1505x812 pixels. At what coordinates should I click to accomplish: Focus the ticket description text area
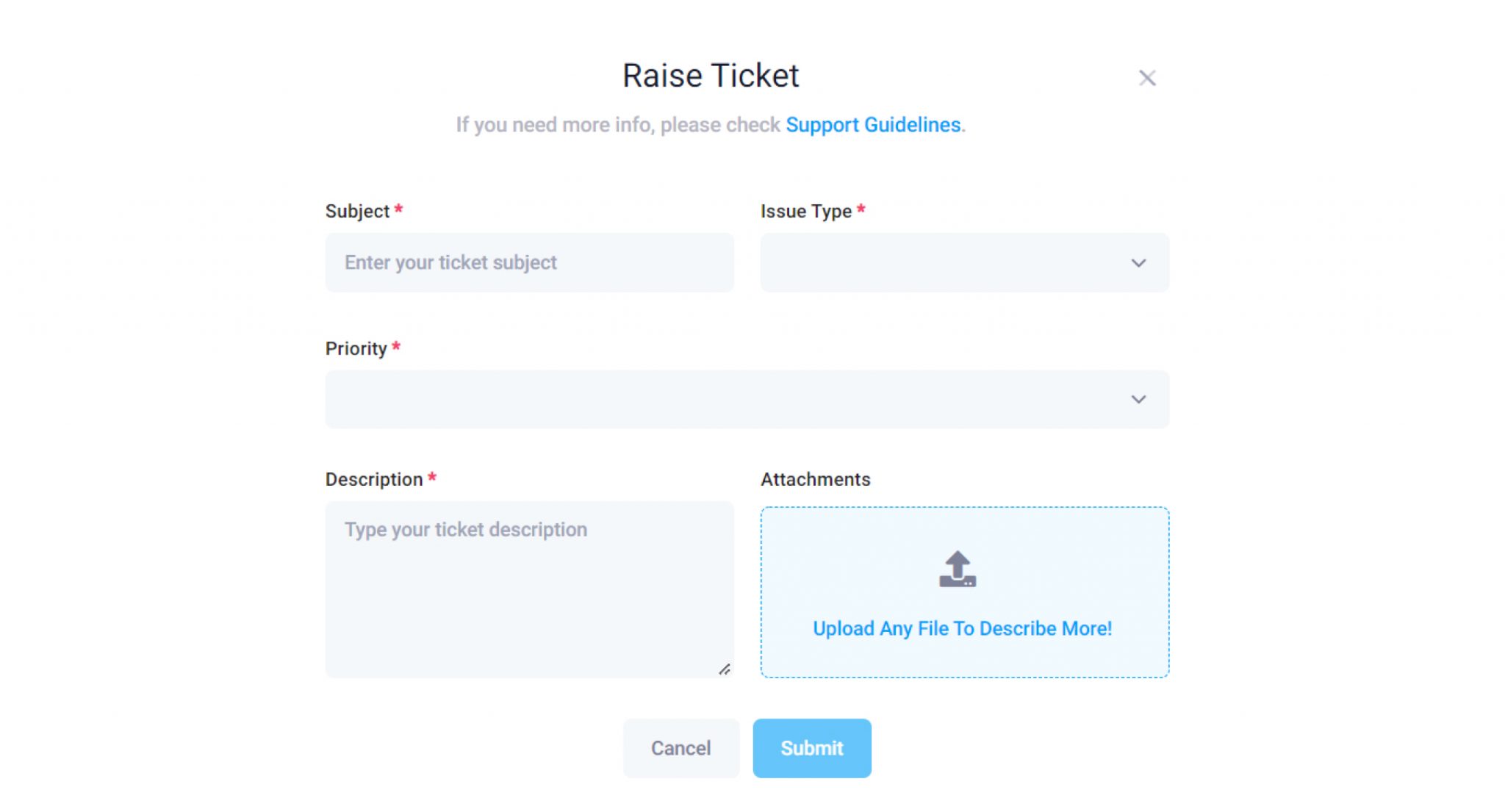tap(529, 588)
